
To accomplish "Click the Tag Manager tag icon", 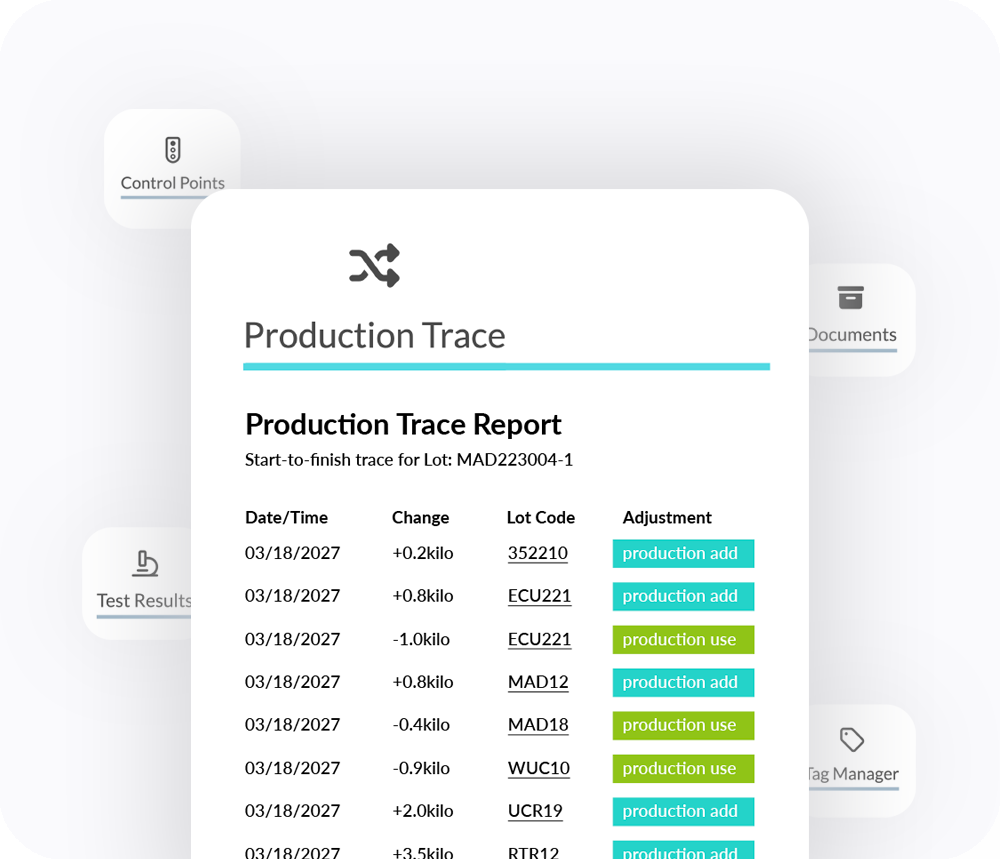I will [x=852, y=740].
